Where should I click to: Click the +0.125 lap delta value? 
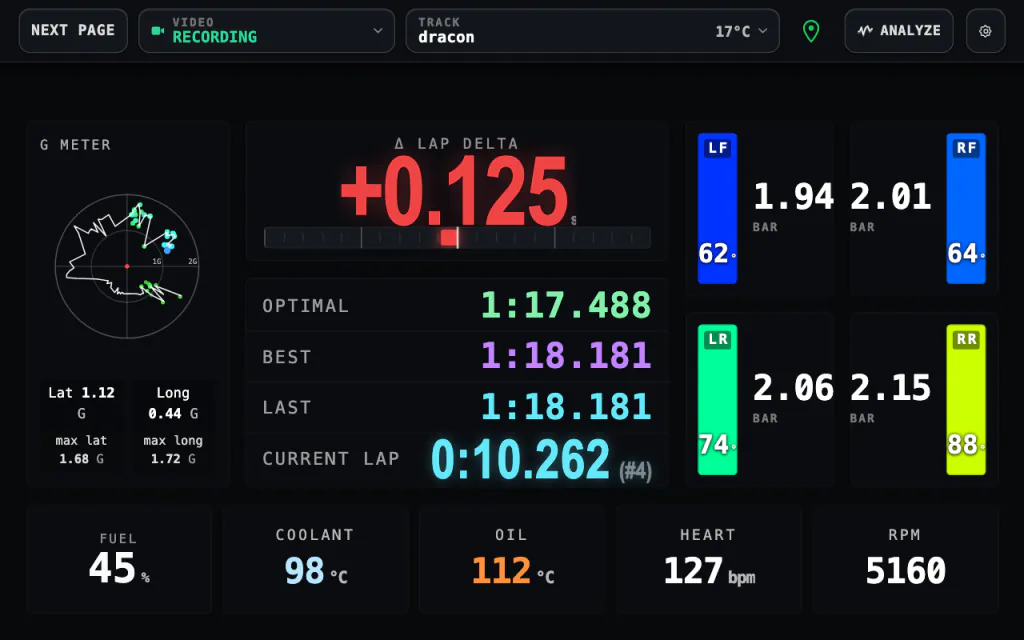tap(454, 191)
